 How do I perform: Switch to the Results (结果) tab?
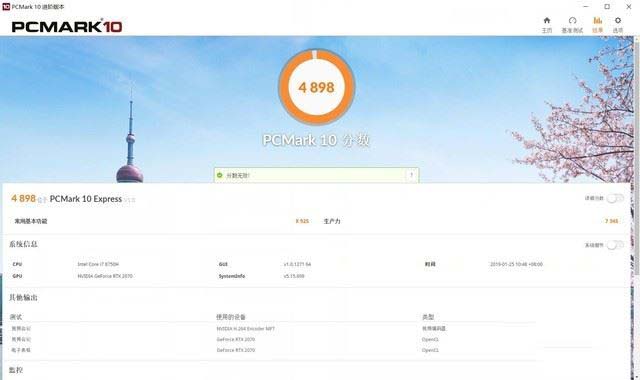(x=597, y=24)
